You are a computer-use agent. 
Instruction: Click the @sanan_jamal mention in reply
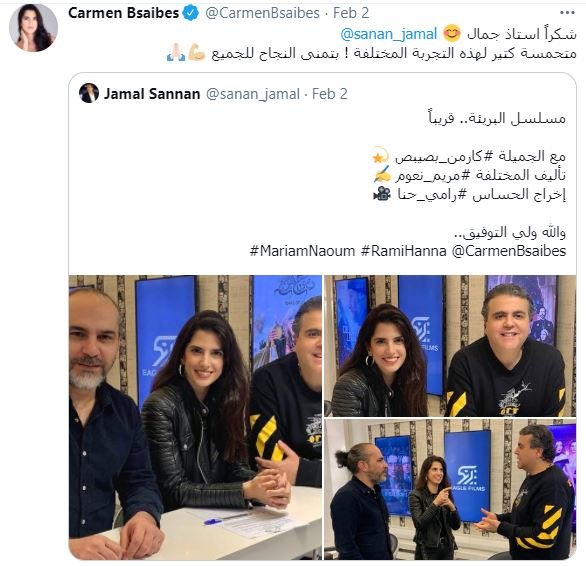coord(389,34)
